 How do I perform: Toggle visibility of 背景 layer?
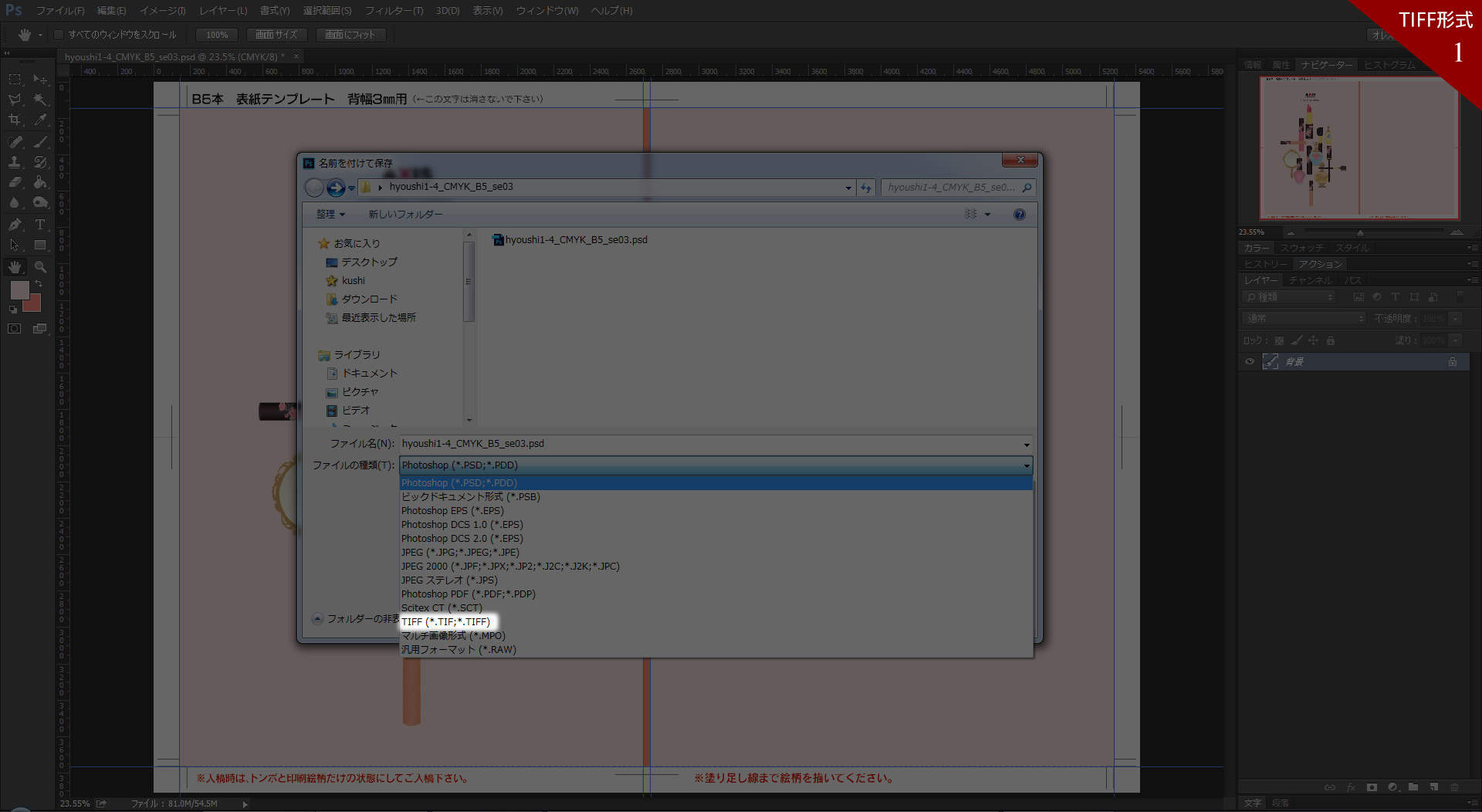point(1250,362)
